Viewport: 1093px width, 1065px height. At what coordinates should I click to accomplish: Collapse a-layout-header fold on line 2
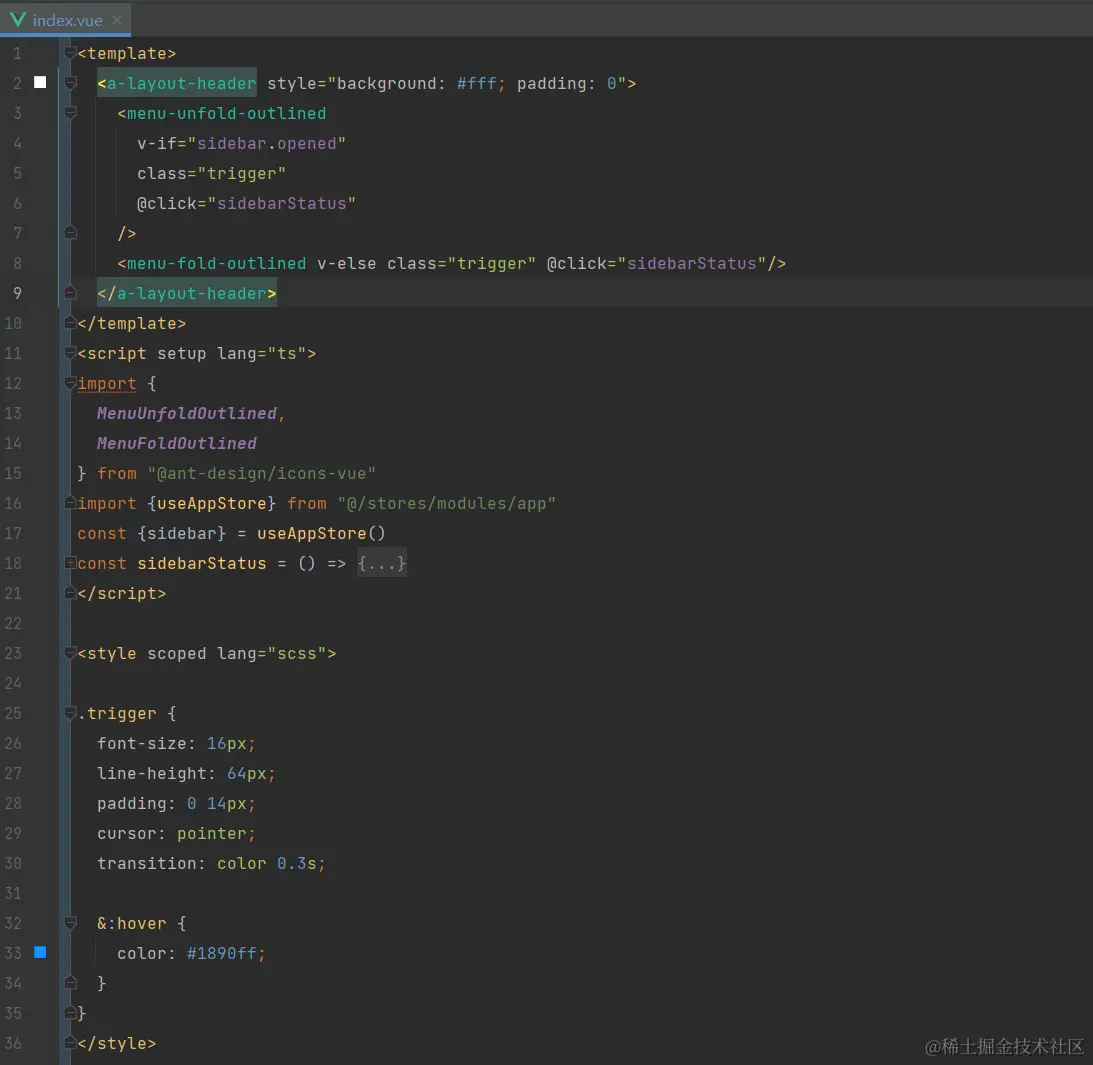coord(70,83)
